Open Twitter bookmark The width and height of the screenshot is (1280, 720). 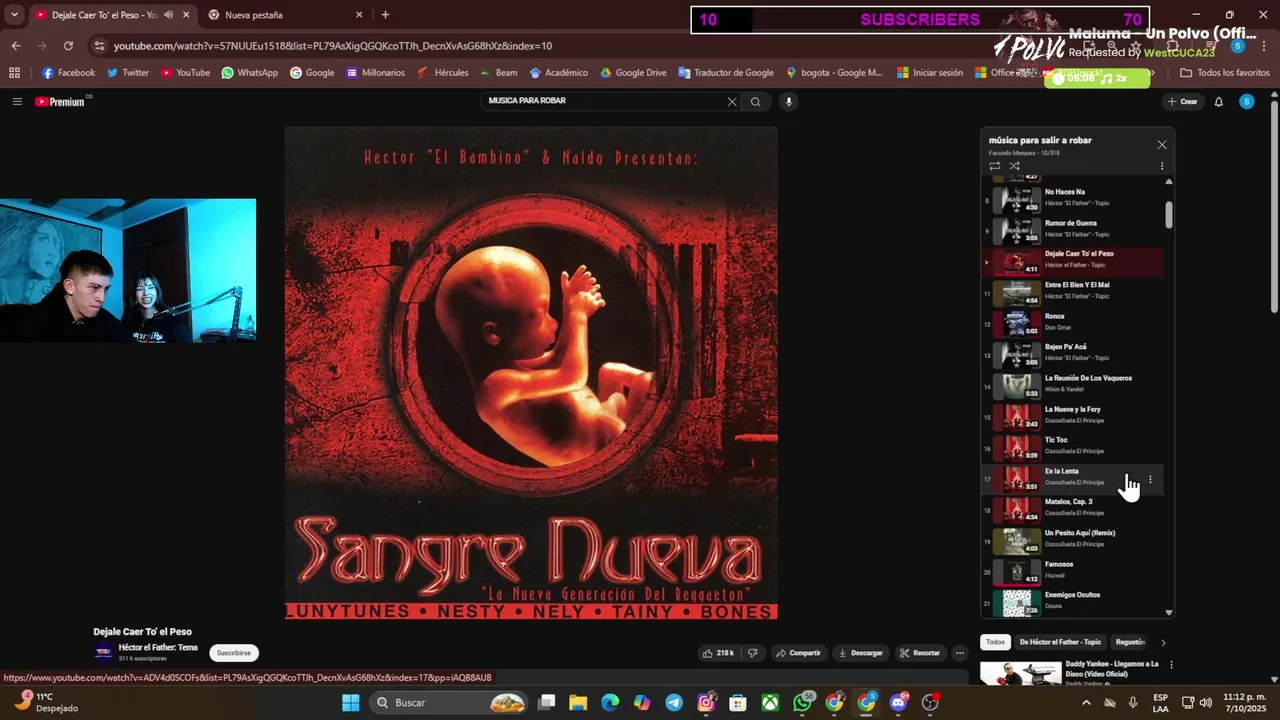[x=128, y=73]
